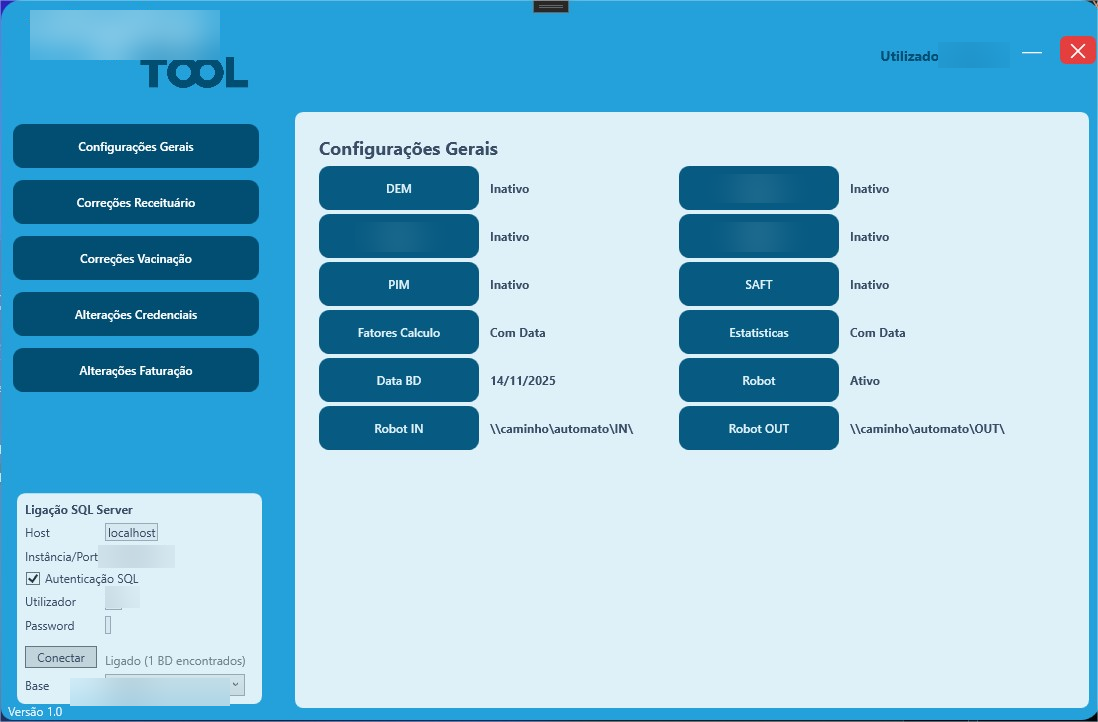Open the Correções Vacinação section

(135, 257)
